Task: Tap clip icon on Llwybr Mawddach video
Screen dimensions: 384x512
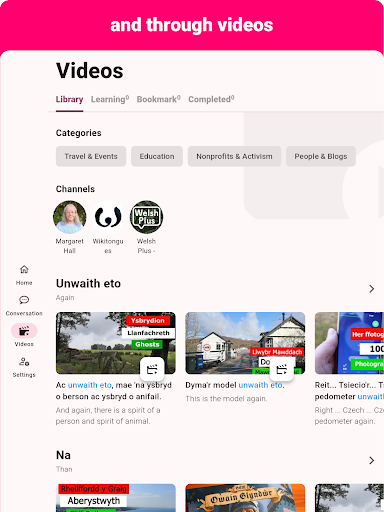Action: pyautogui.click(x=281, y=369)
